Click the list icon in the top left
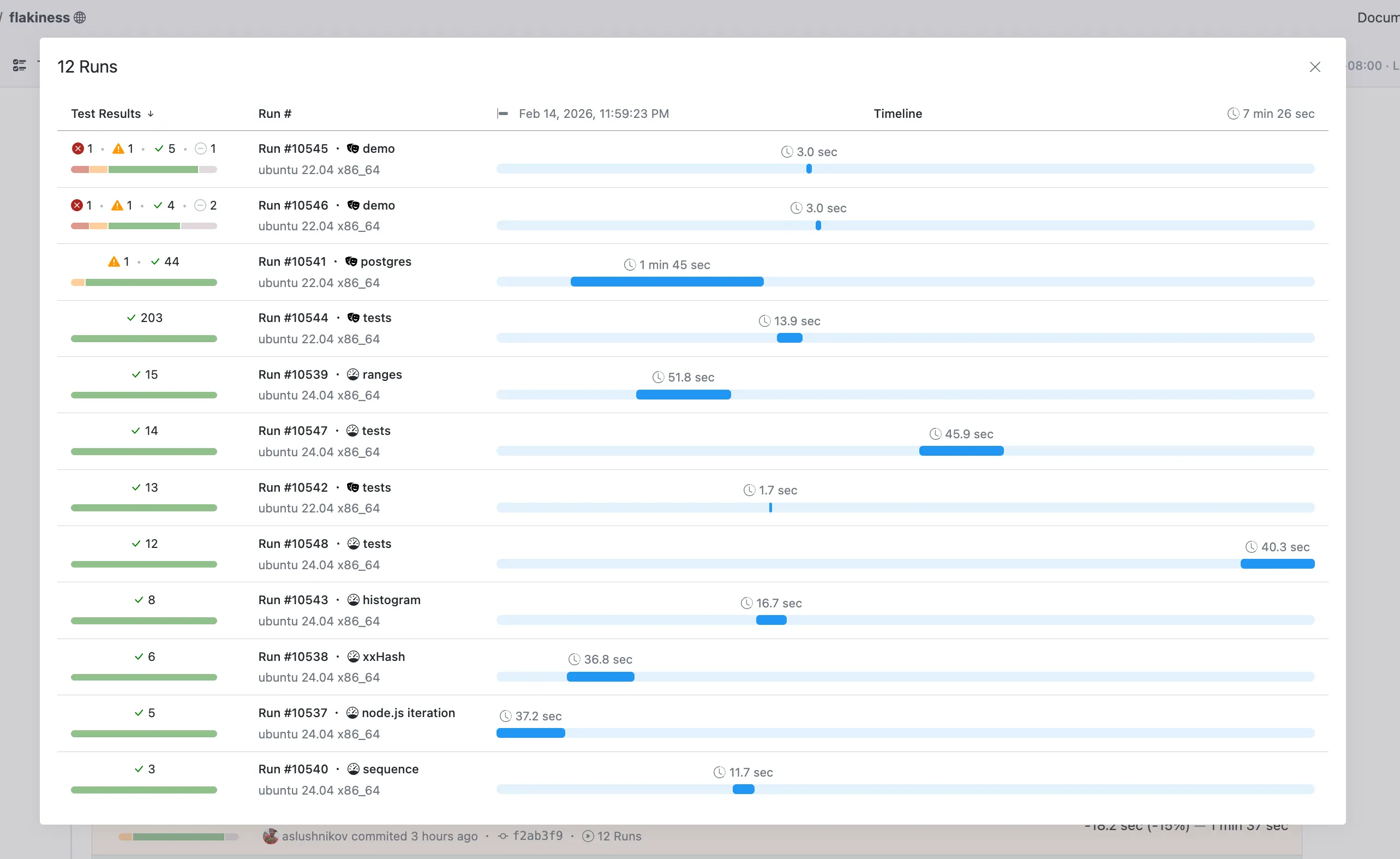The image size is (1400, 859). click(19, 65)
